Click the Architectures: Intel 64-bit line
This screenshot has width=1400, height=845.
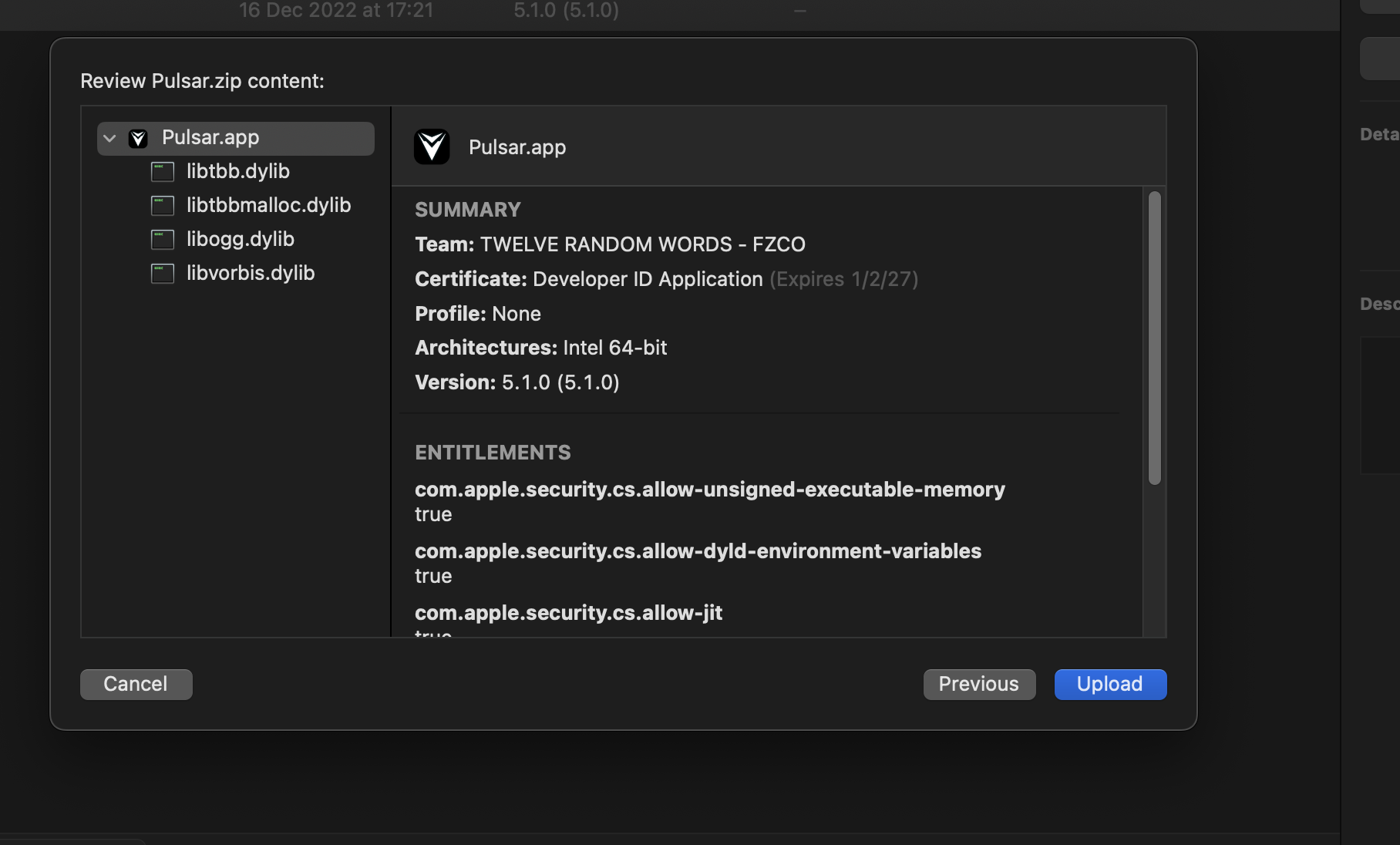[x=540, y=348]
